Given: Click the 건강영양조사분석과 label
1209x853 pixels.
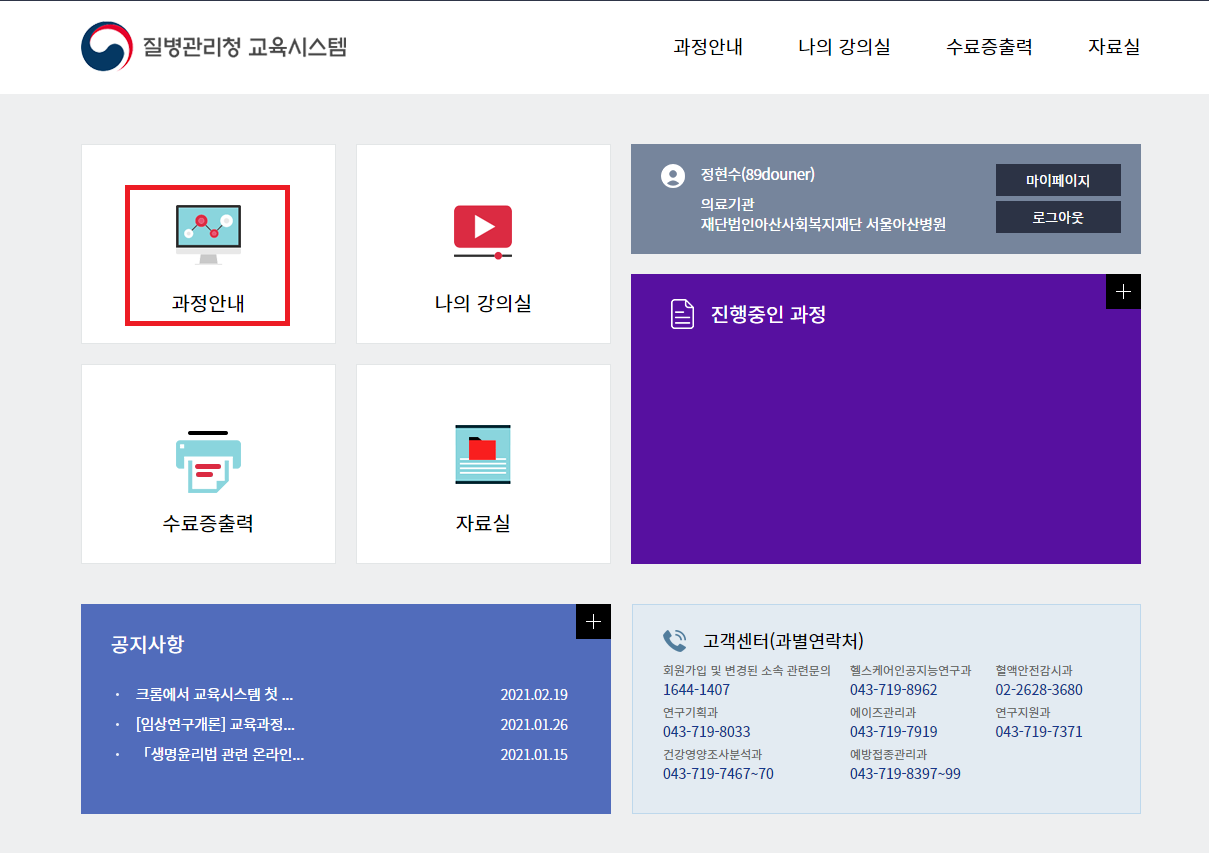Looking at the screenshot, I should click(712, 755).
